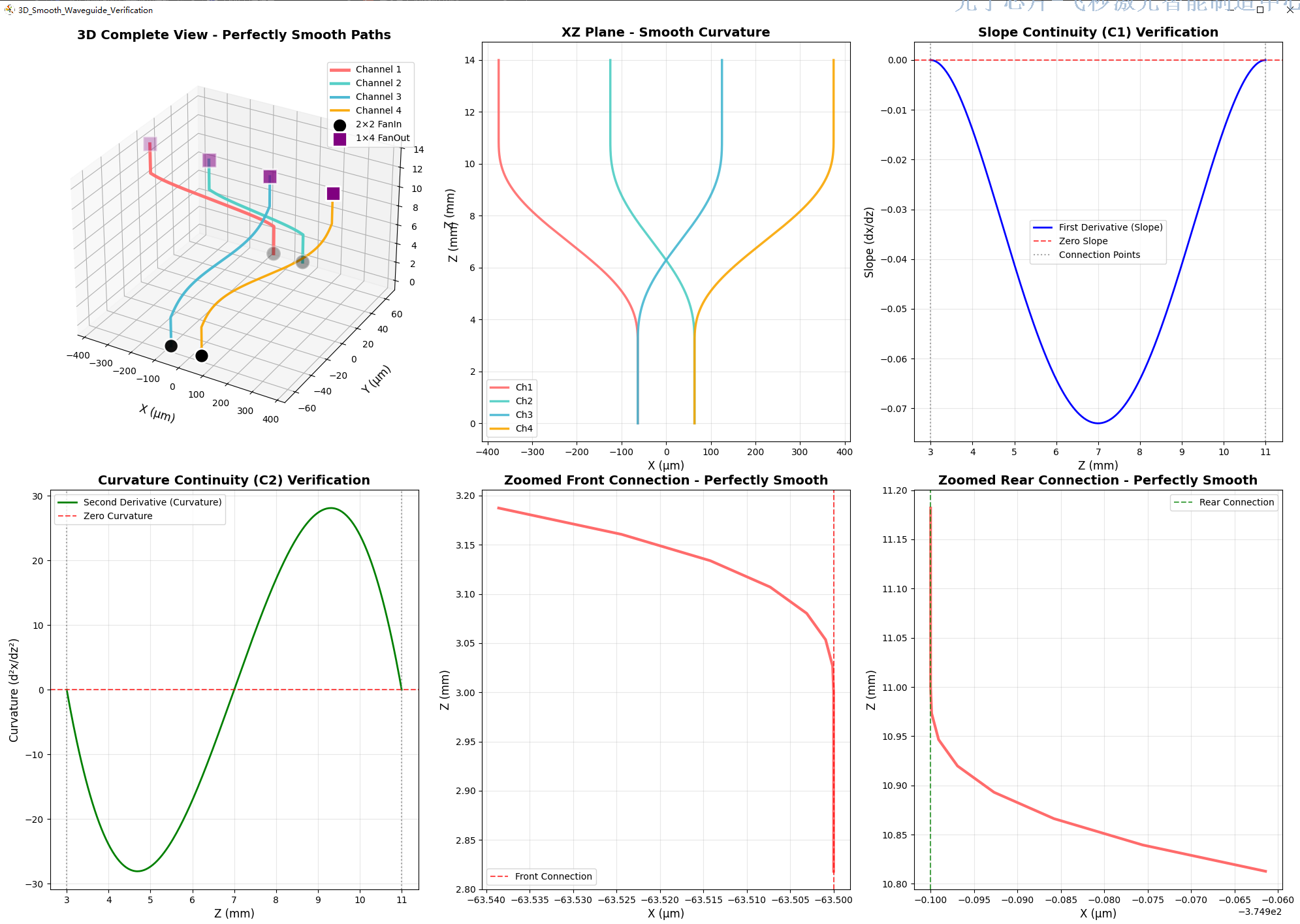
Task: Click the black 2×2 FanIn legend marker
Action: pyautogui.click(x=340, y=125)
